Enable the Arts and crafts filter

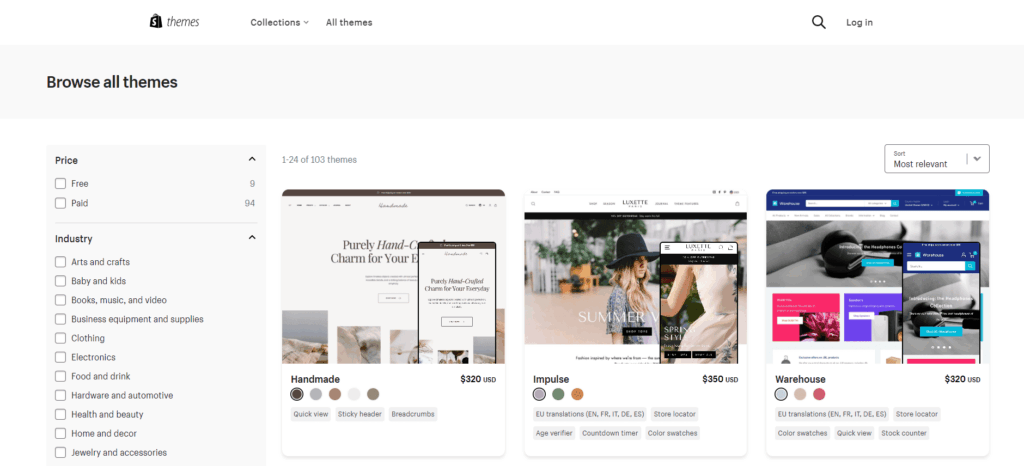(x=61, y=262)
